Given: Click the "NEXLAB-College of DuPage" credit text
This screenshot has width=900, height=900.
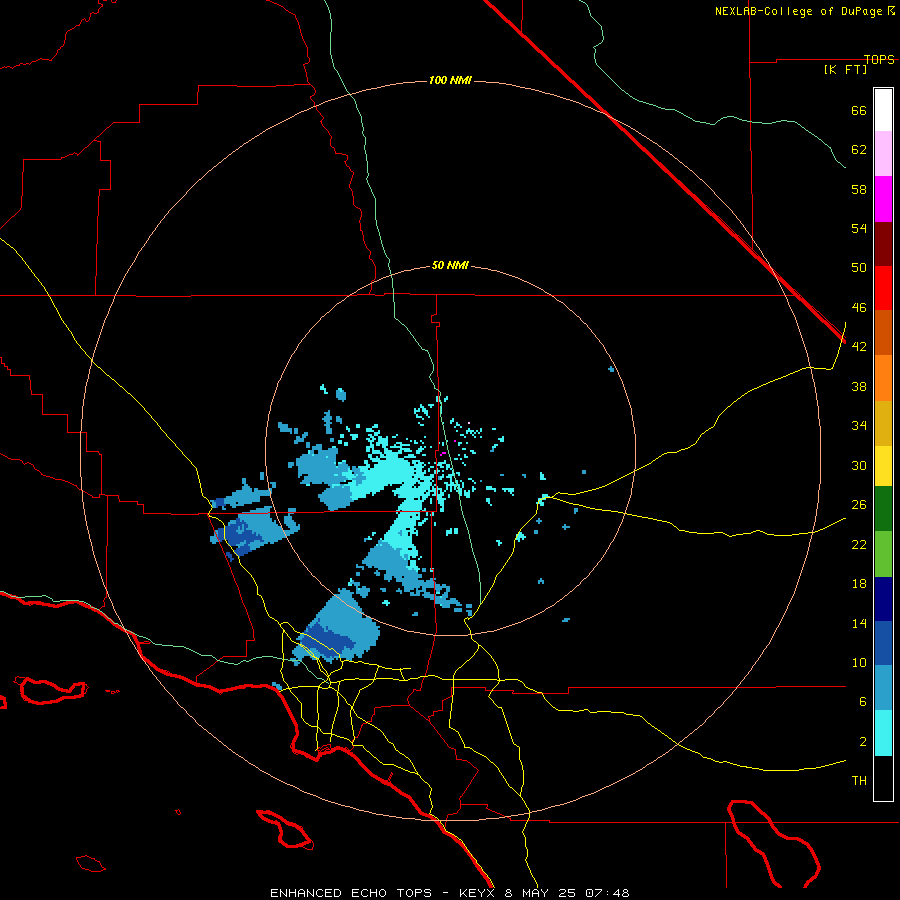Looking at the screenshot, I should click(x=800, y=11).
